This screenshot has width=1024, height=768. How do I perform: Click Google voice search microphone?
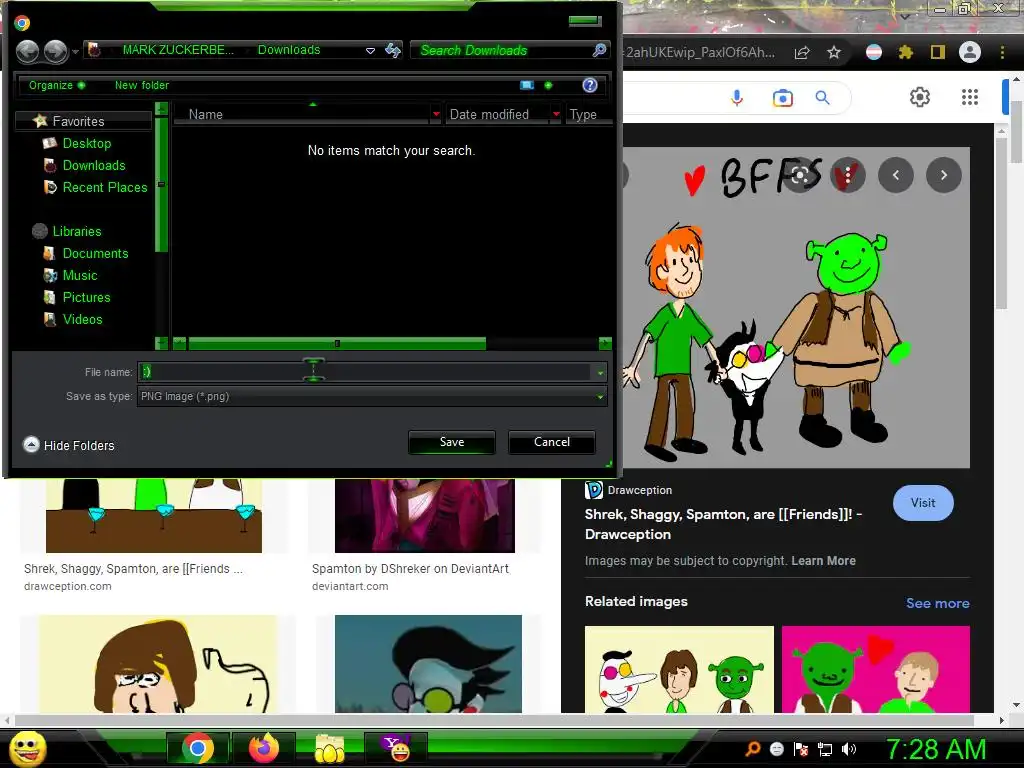click(x=737, y=98)
